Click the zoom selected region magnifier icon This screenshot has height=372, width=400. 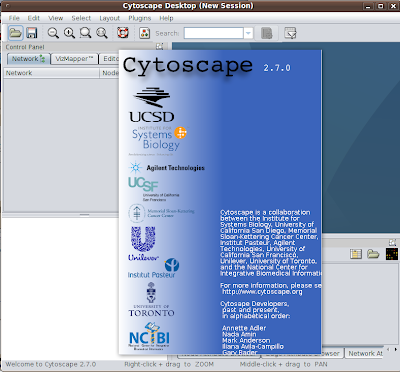tap(85, 33)
